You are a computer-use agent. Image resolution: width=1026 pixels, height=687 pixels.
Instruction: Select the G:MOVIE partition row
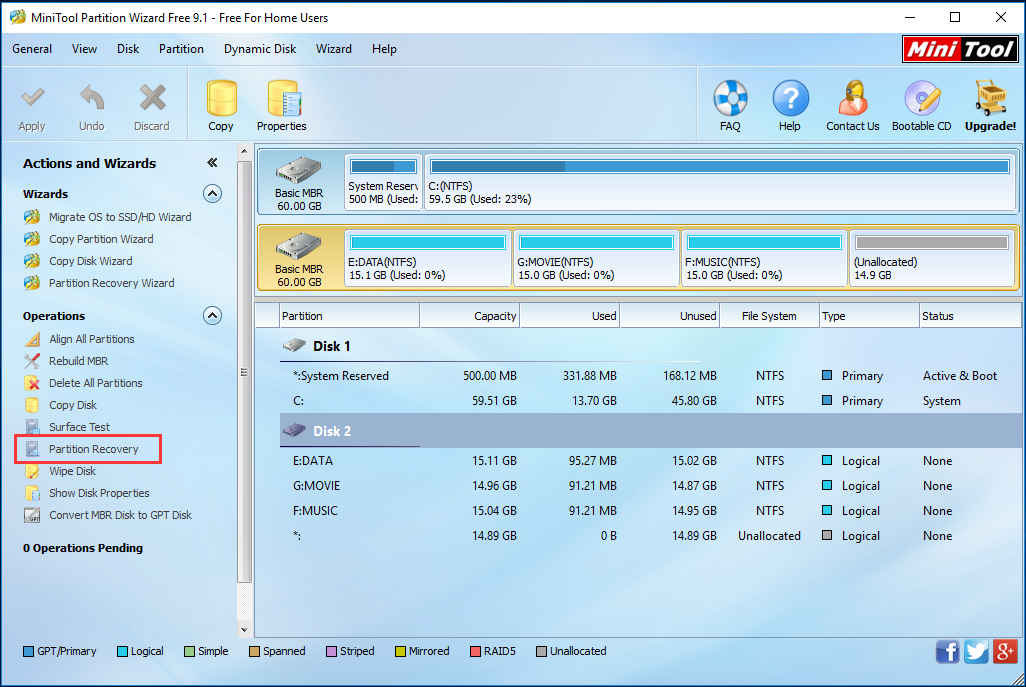point(650,486)
